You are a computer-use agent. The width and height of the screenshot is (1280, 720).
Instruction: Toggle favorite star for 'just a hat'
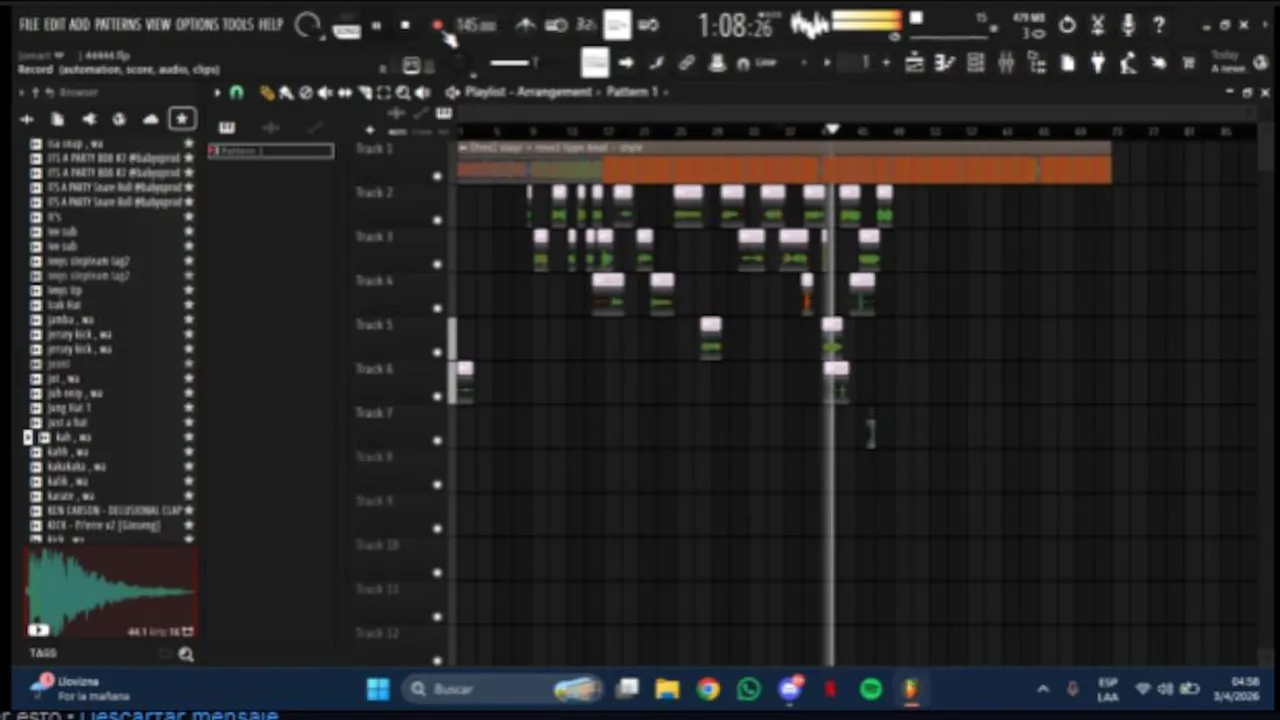pyautogui.click(x=188, y=422)
